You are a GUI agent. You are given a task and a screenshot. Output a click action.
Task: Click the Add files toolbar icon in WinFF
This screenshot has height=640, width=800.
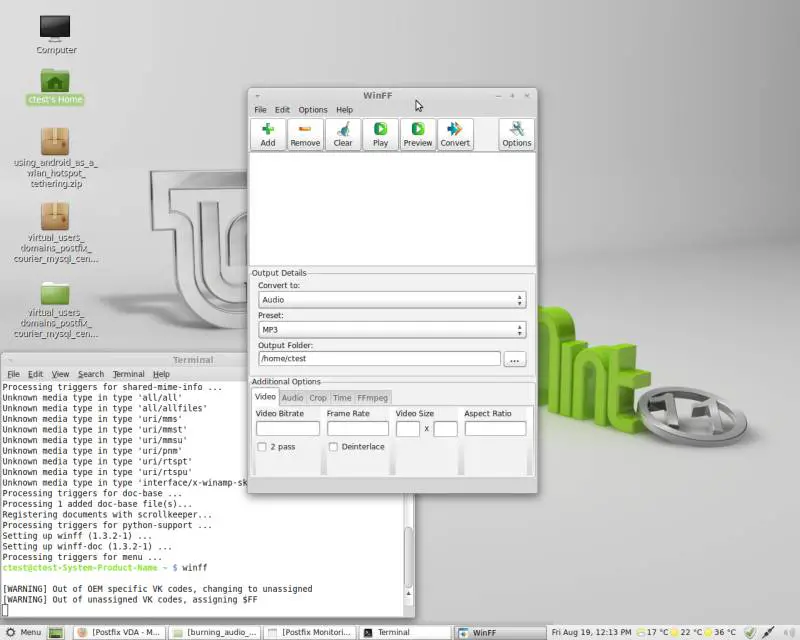click(x=268, y=135)
